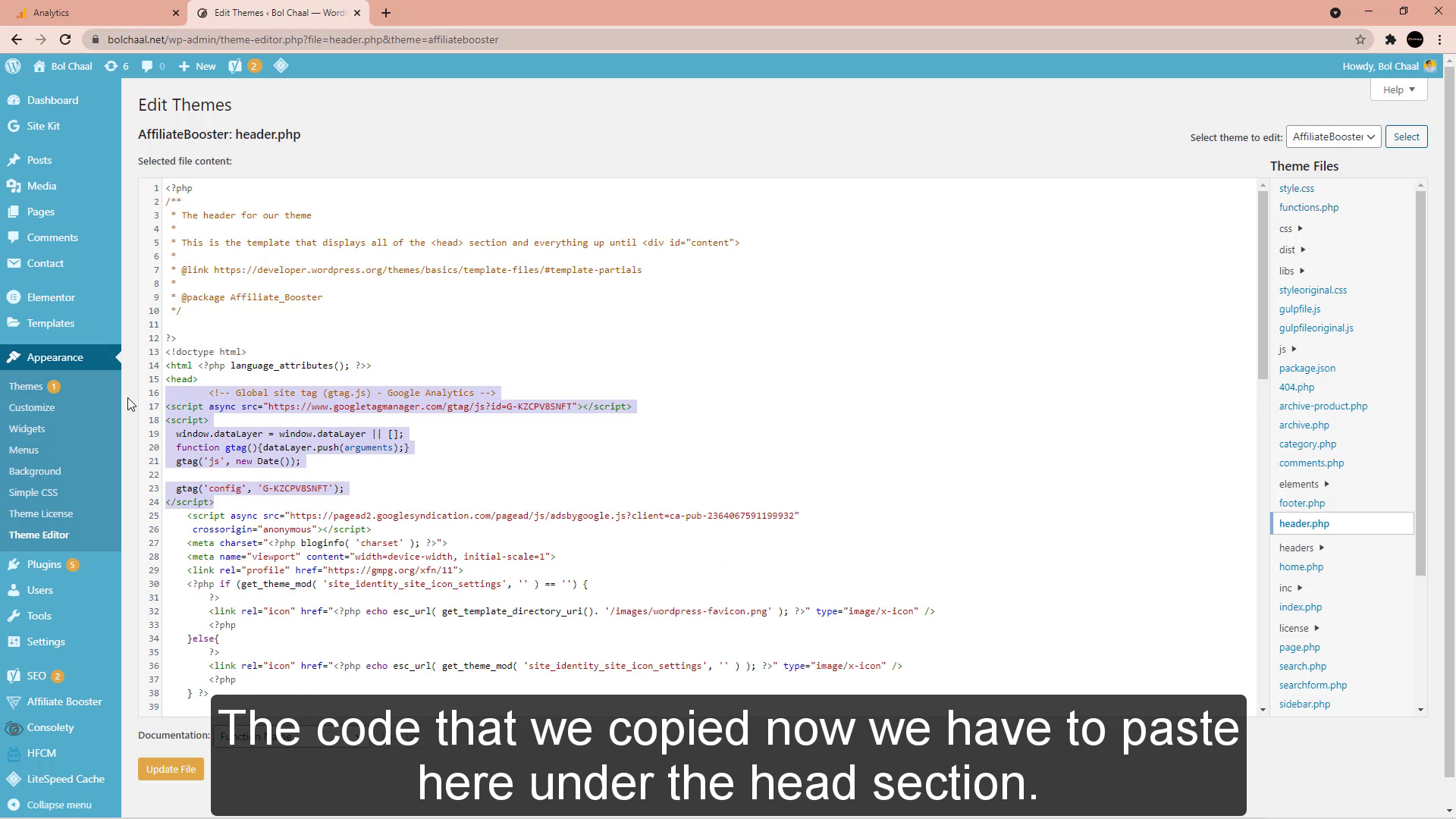
Task: Click the Pages icon in sidebar
Action: [x=14, y=212]
